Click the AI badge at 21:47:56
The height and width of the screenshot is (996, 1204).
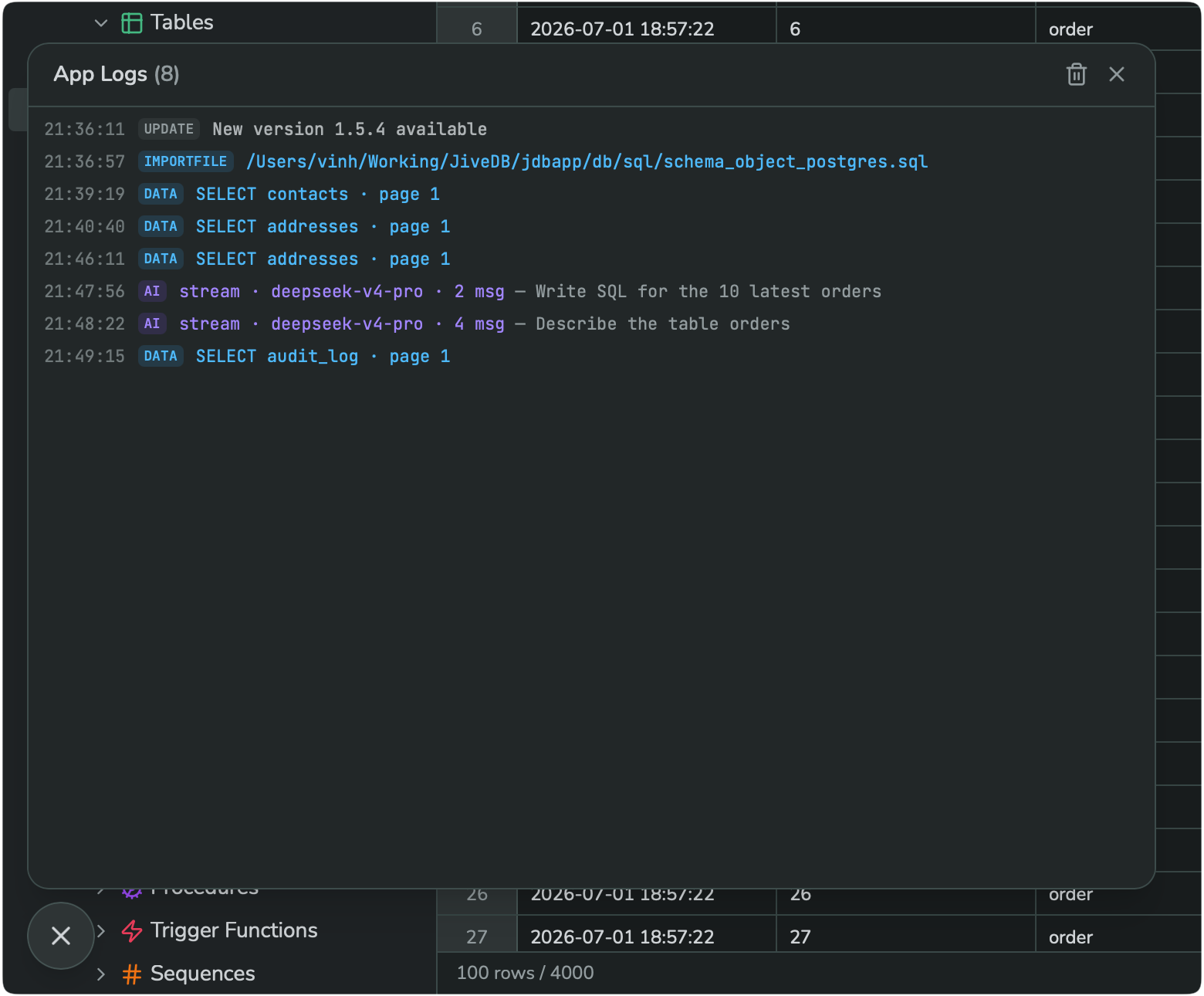coord(152,291)
